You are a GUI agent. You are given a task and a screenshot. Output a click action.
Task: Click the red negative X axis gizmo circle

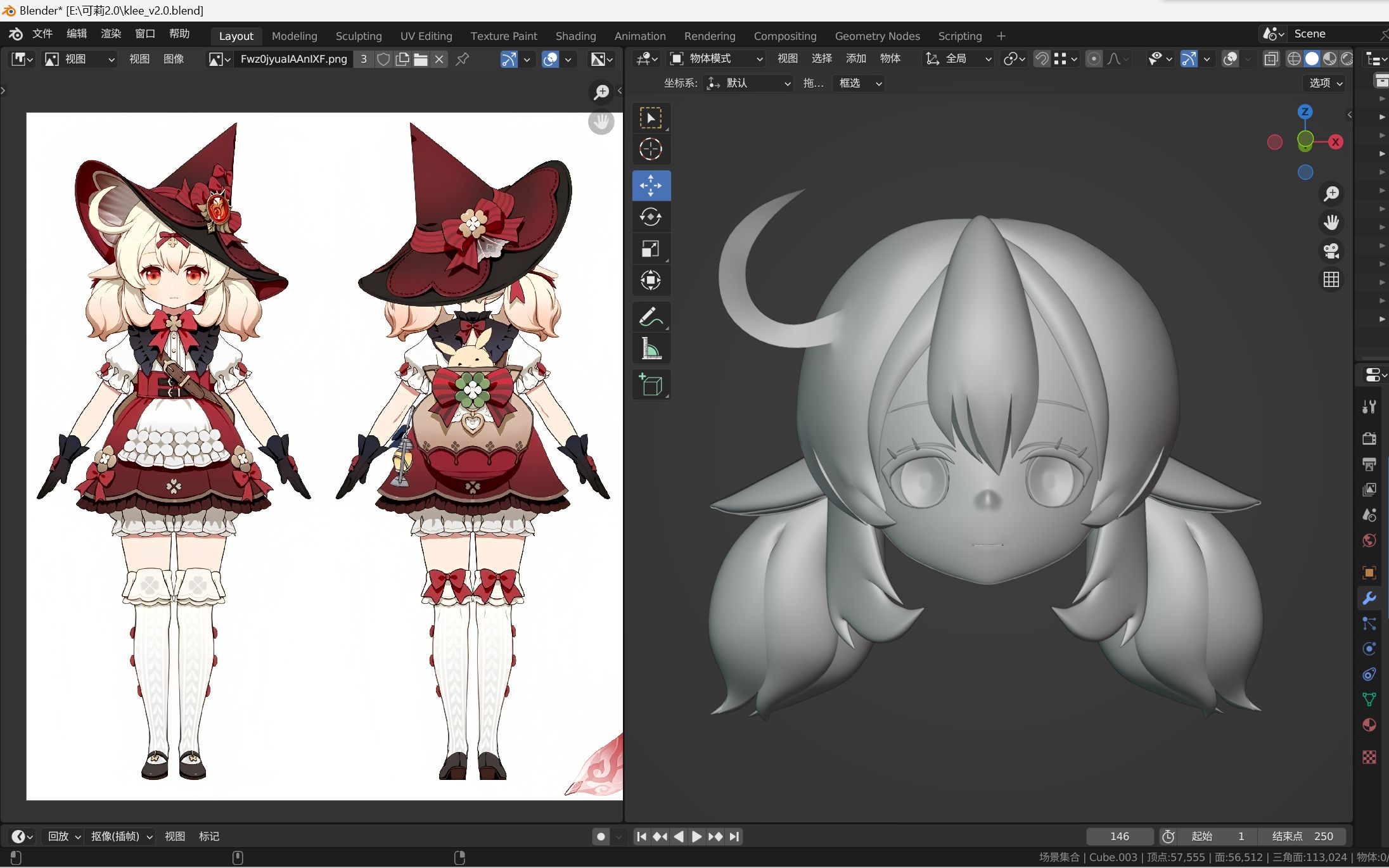point(1274,143)
